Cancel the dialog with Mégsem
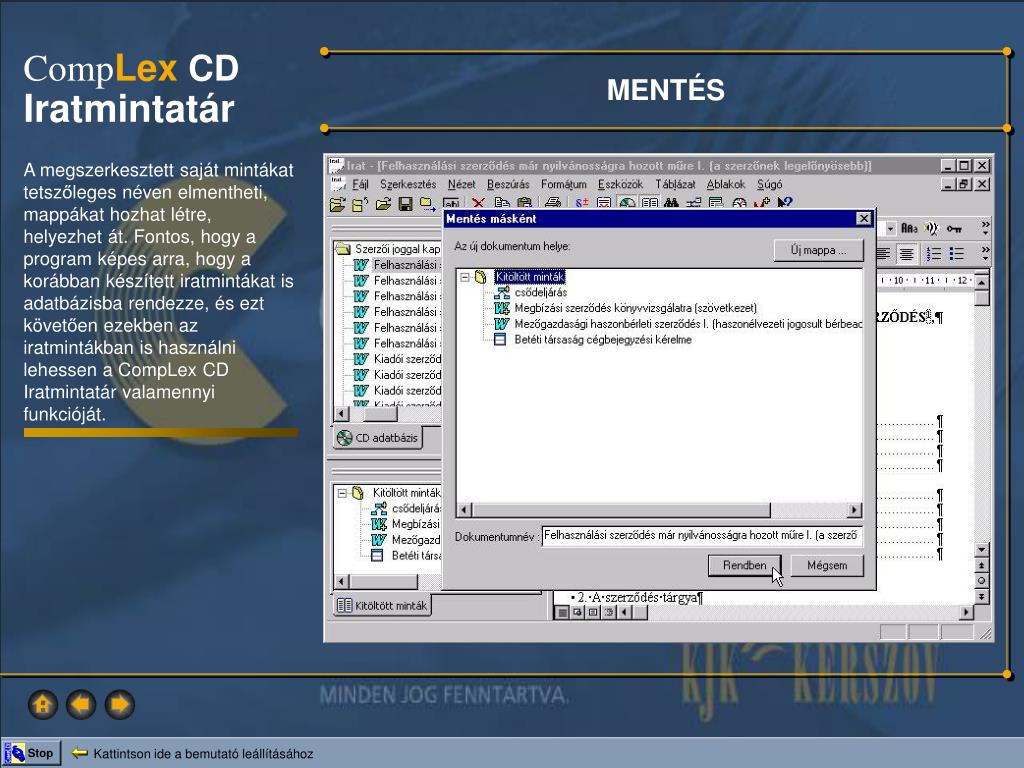This screenshot has height=768, width=1024. point(827,566)
